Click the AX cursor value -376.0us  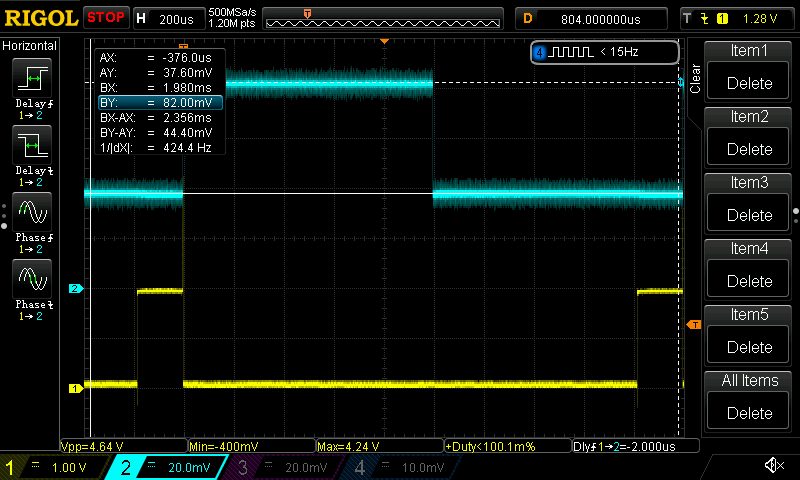(x=187, y=58)
